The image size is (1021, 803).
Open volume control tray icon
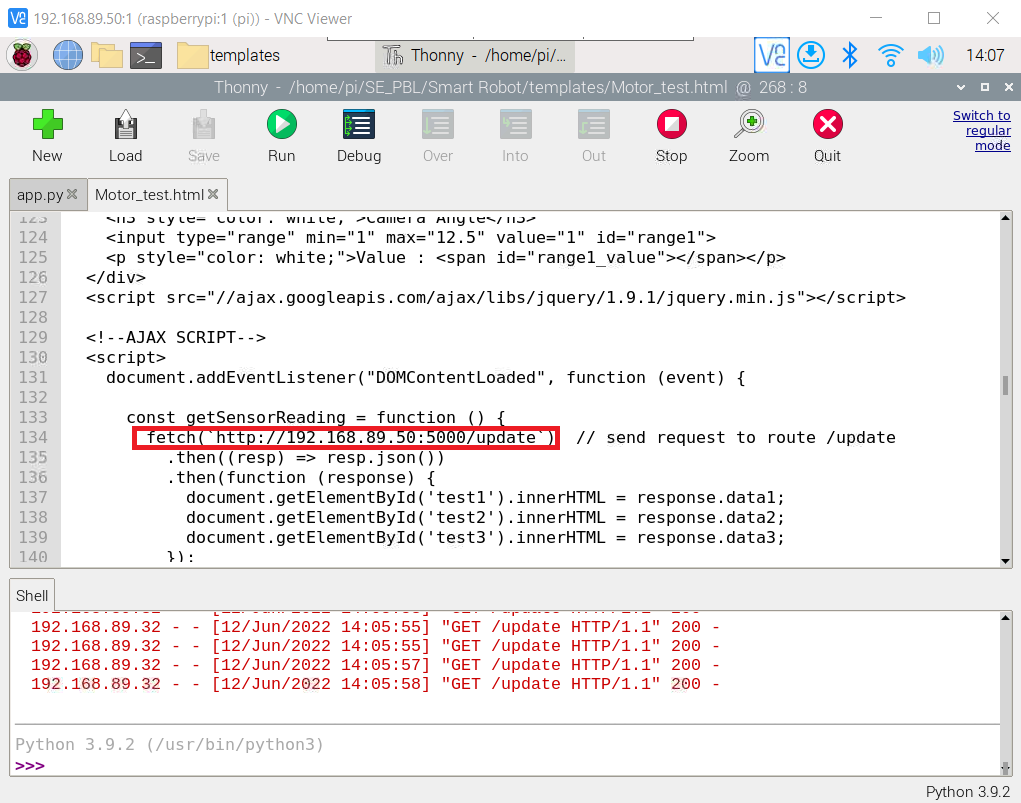coord(930,55)
